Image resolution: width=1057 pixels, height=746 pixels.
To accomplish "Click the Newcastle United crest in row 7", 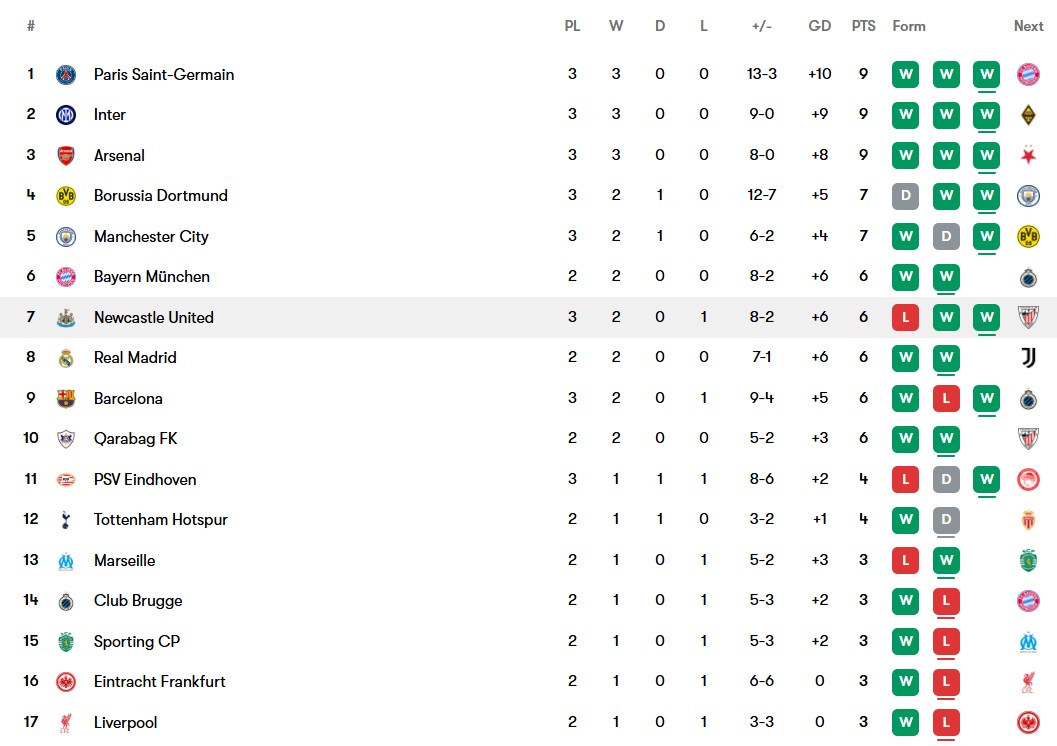I will [66, 317].
